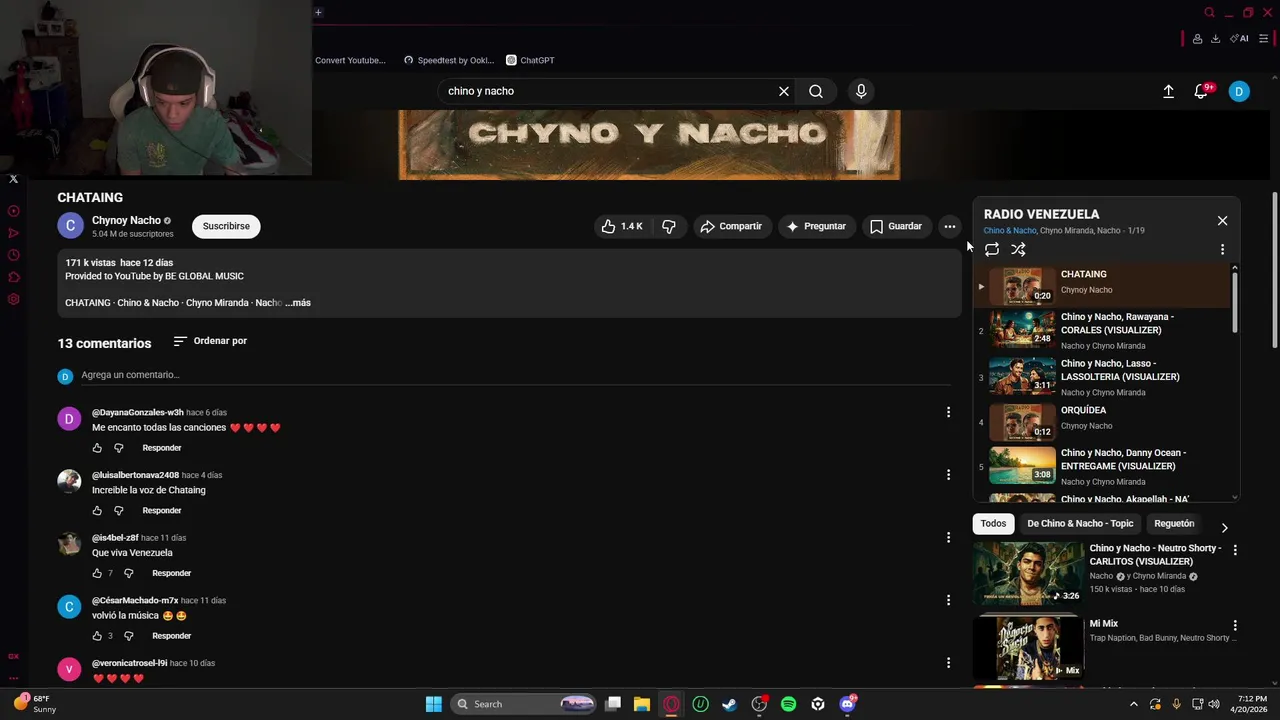
Task: Show more filter chips with the right arrow
Action: pyautogui.click(x=1224, y=527)
